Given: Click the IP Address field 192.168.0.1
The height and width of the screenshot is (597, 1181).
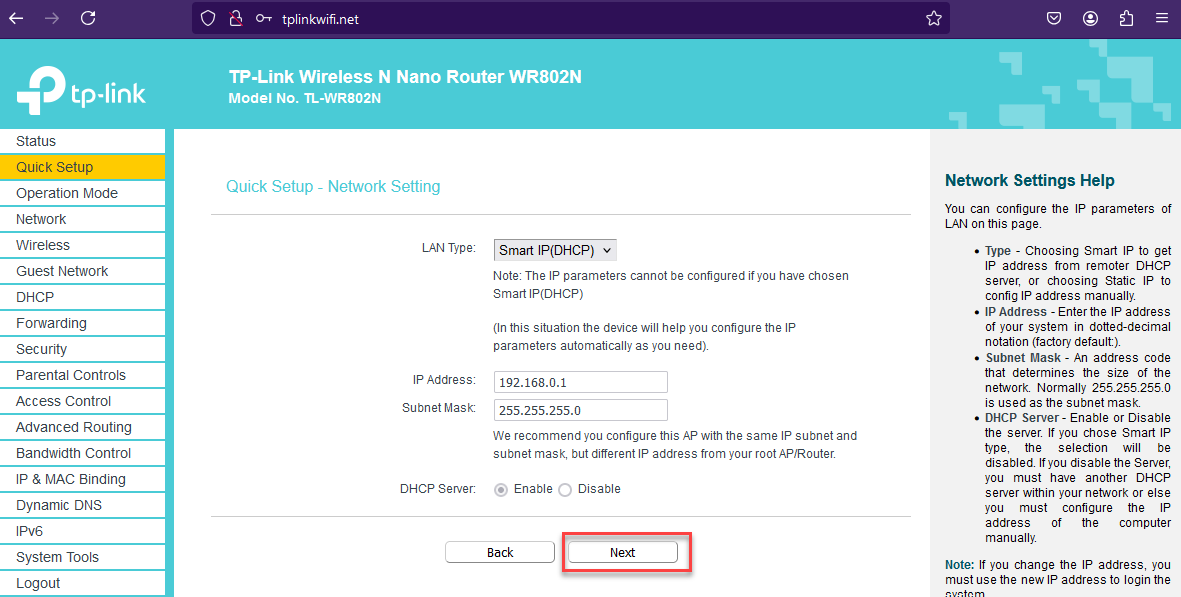Looking at the screenshot, I should [580, 382].
